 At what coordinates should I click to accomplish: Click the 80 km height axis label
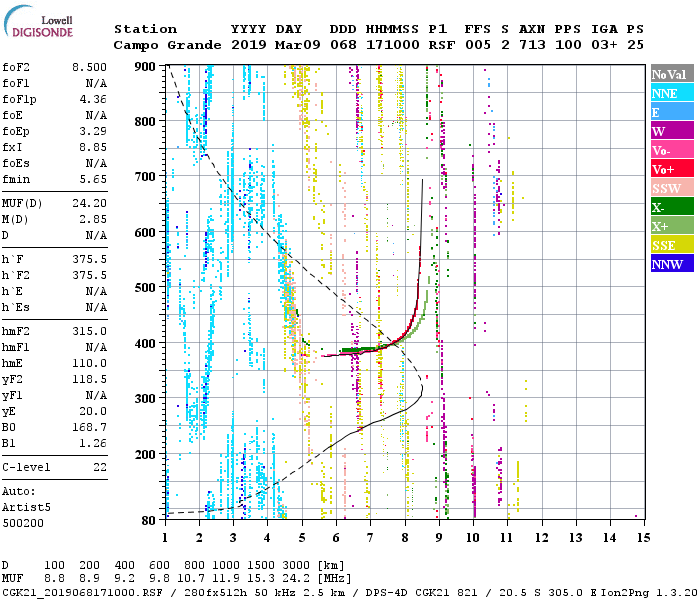click(149, 520)
